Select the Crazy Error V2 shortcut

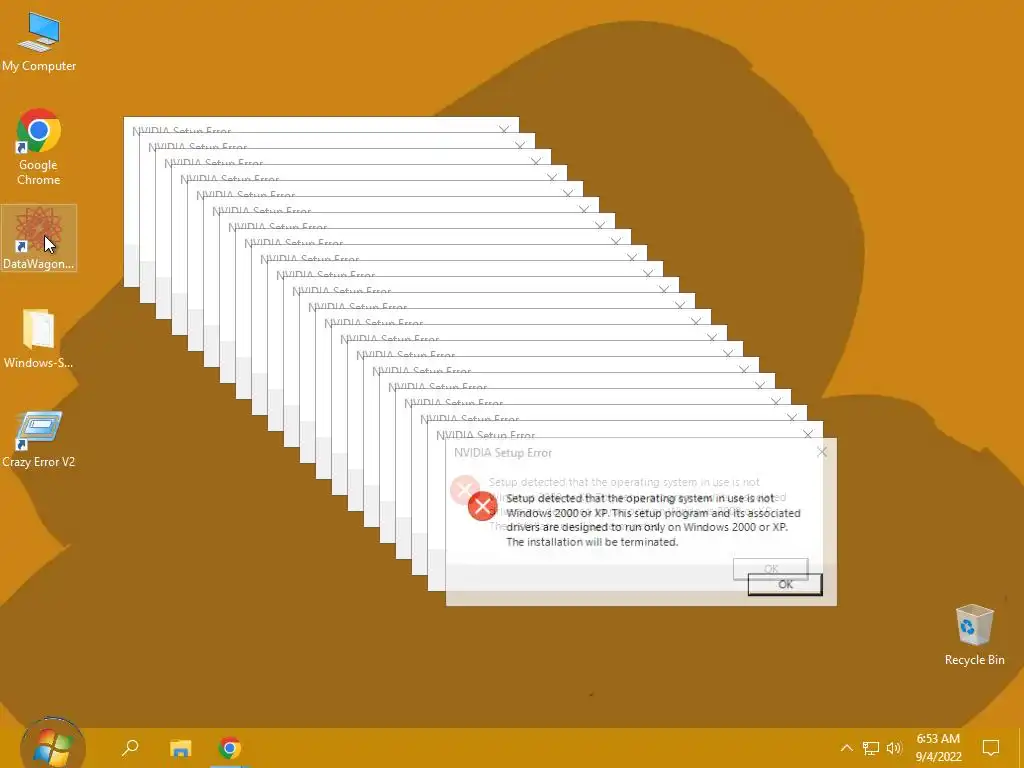(x=39, y=439)
